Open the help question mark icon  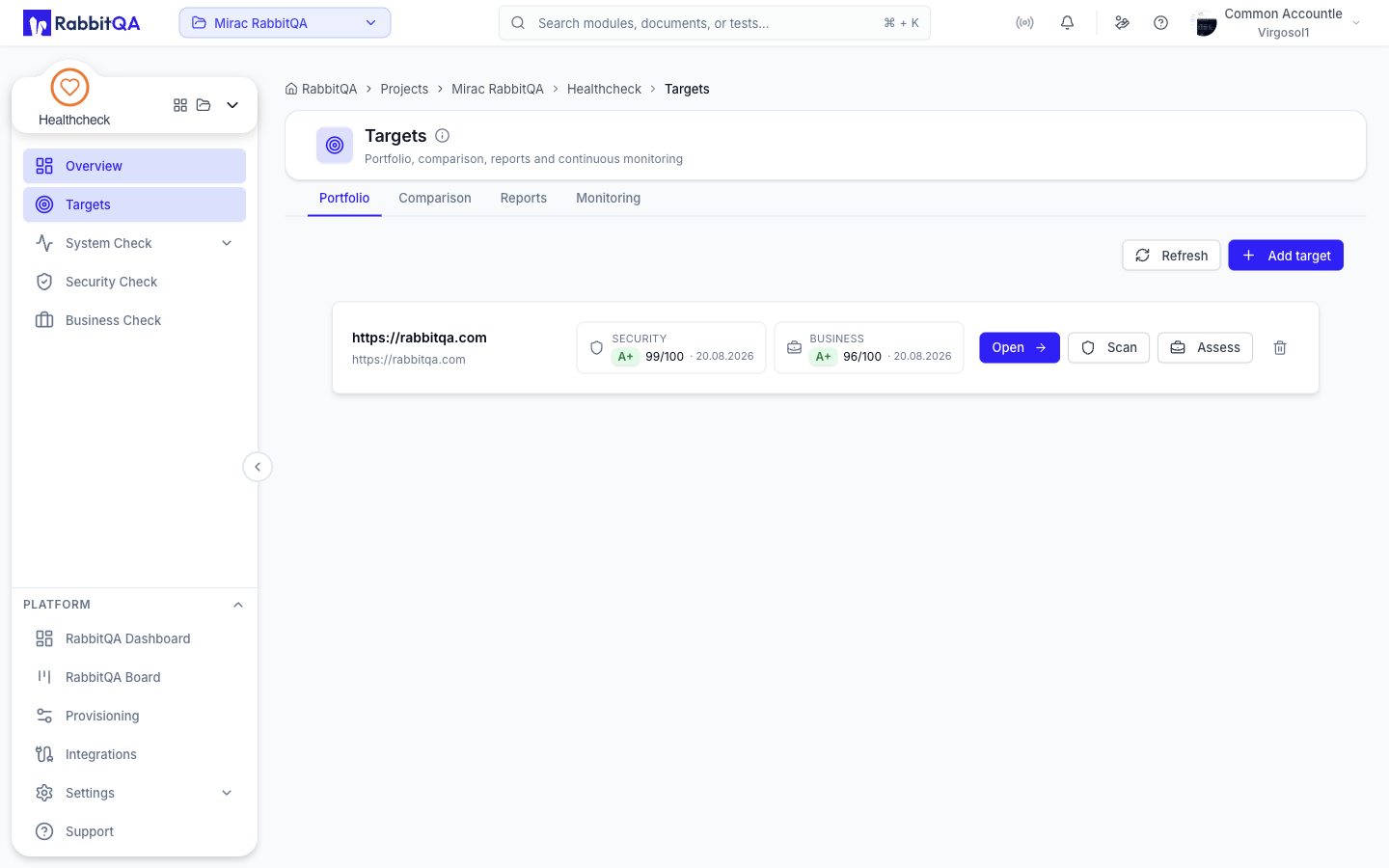pyautogui.click(x=1160, y=23)
